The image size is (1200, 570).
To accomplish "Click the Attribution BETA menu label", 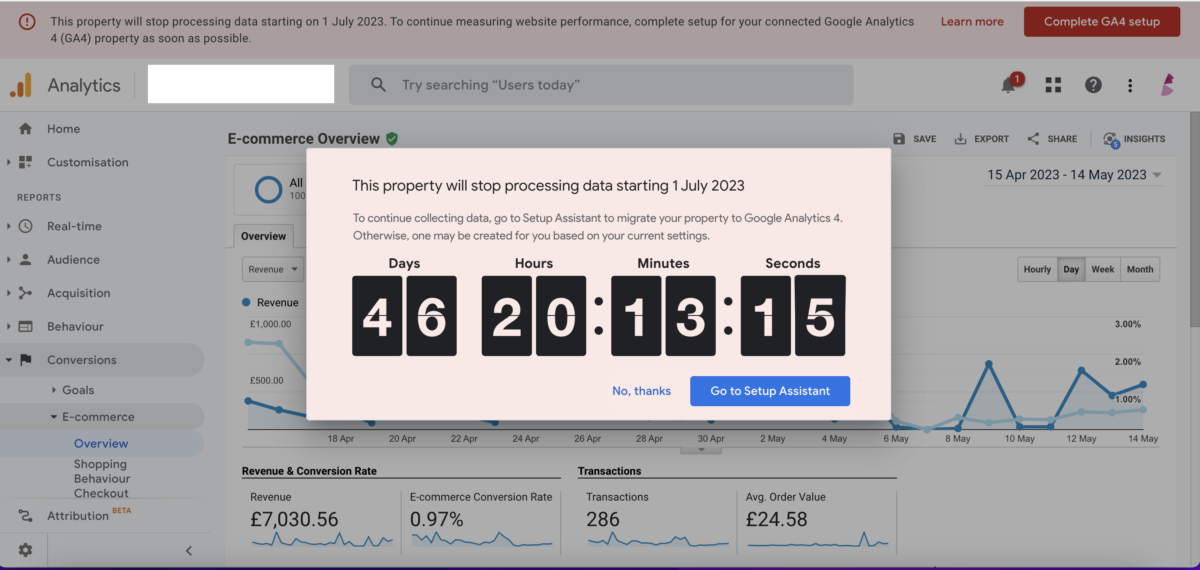I will [x=89, y=515].
